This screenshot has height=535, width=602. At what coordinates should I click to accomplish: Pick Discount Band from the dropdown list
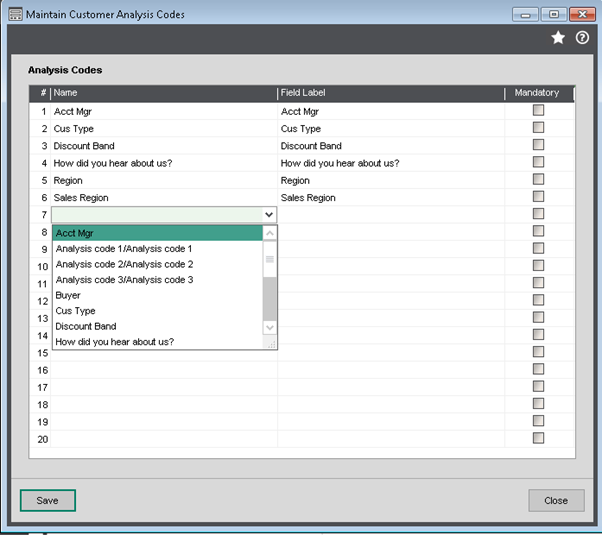click(157, 326)
